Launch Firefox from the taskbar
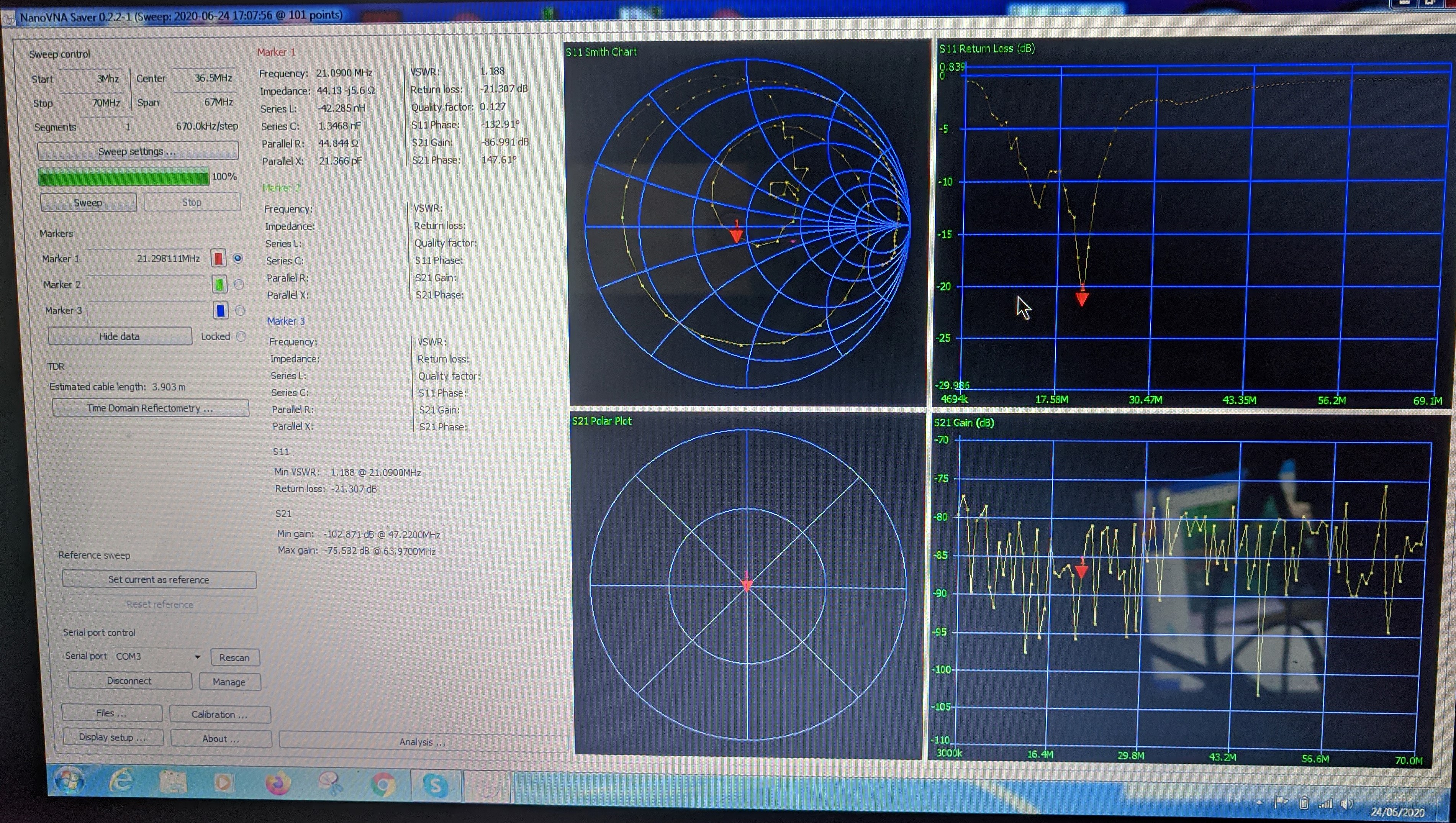This screenshot has height=823, width=1456. tap(277, 784)
